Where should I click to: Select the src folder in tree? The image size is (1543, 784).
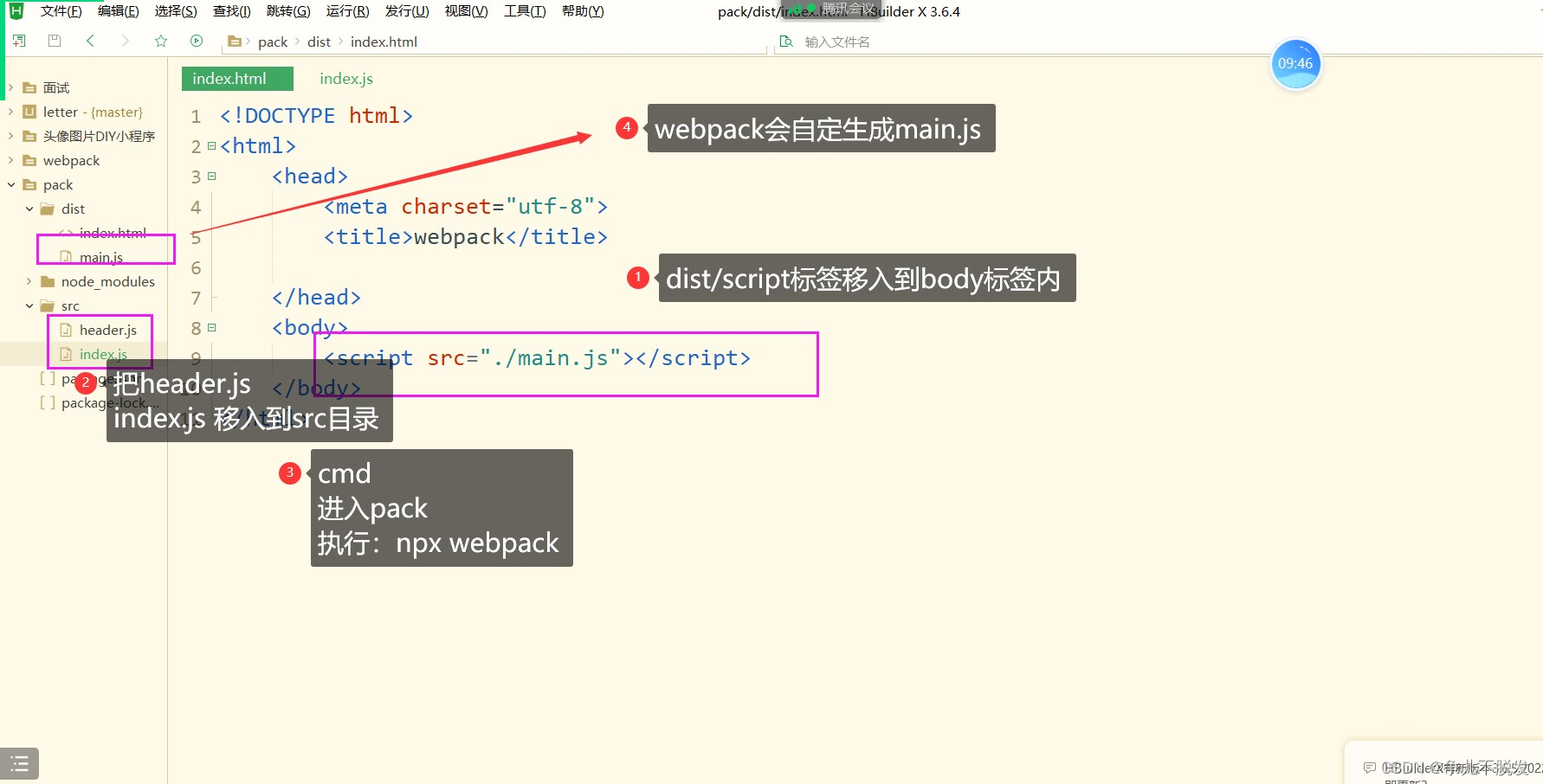pyautogui.click(x=70, y=305)
